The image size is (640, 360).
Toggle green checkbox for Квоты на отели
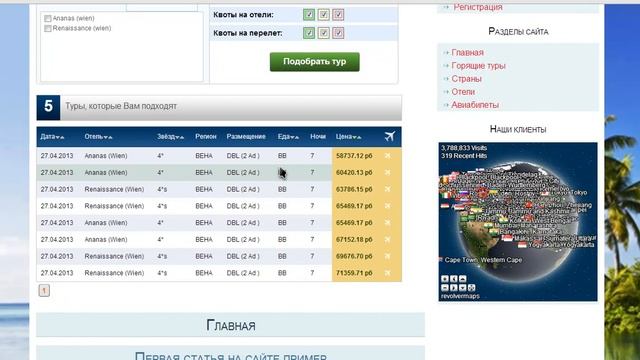click(x=309, y=15)
